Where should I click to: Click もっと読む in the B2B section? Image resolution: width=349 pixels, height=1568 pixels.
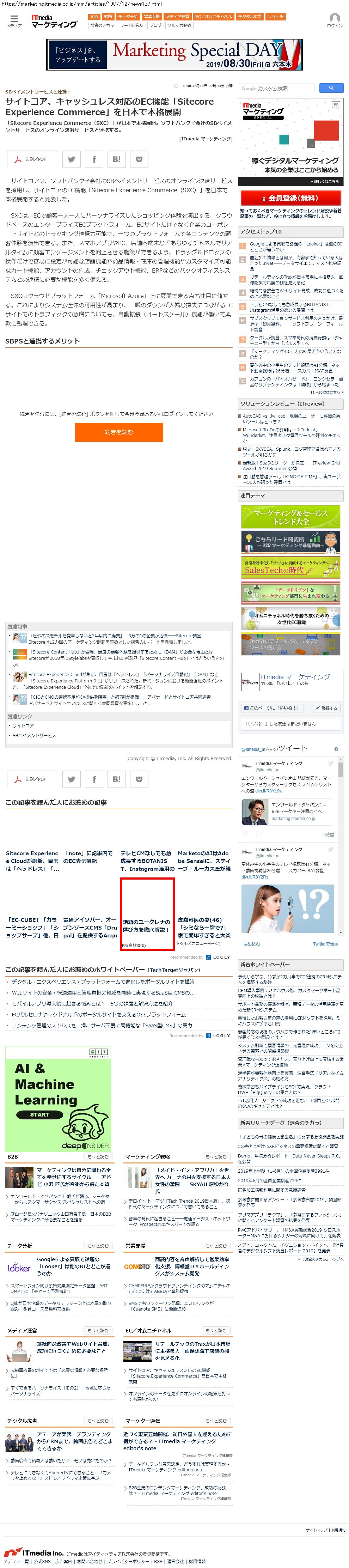(98, 1156)
